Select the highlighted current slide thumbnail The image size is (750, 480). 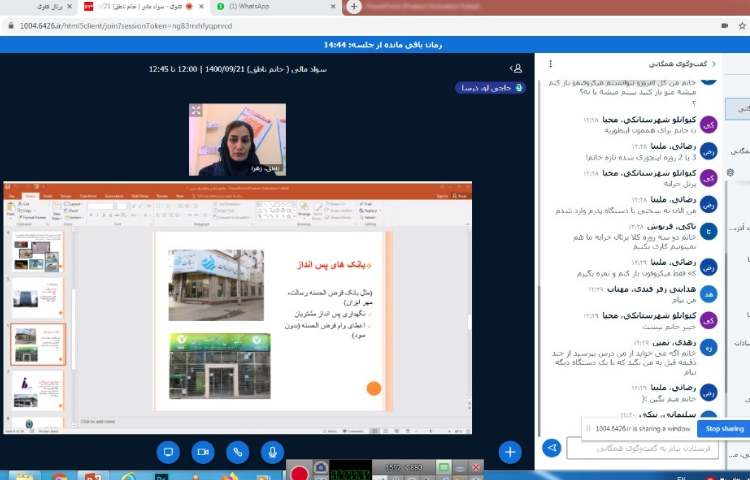coord(38,344)
